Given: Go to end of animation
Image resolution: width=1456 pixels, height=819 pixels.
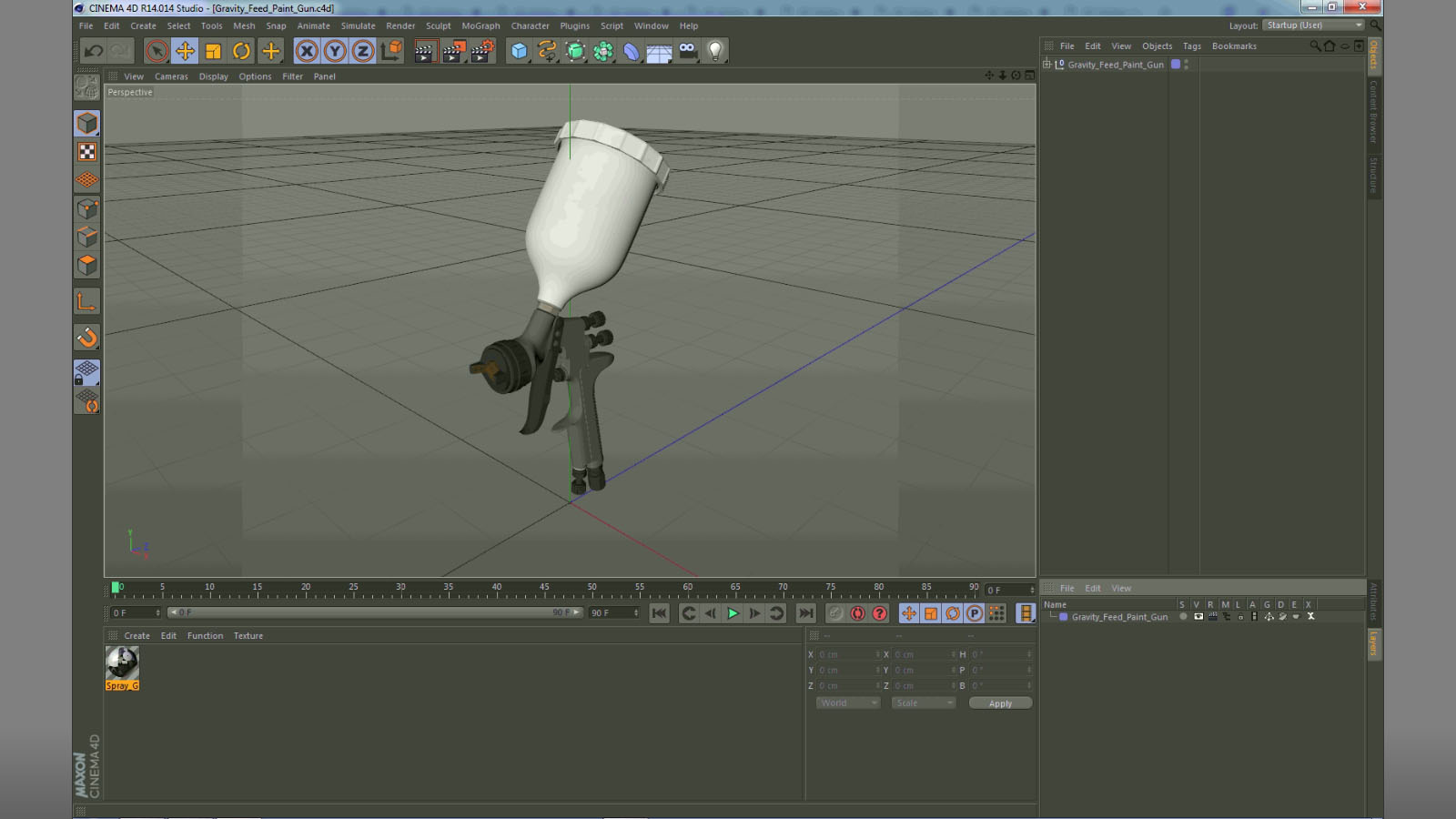Looking at the screenshot, I should point(805,613).
